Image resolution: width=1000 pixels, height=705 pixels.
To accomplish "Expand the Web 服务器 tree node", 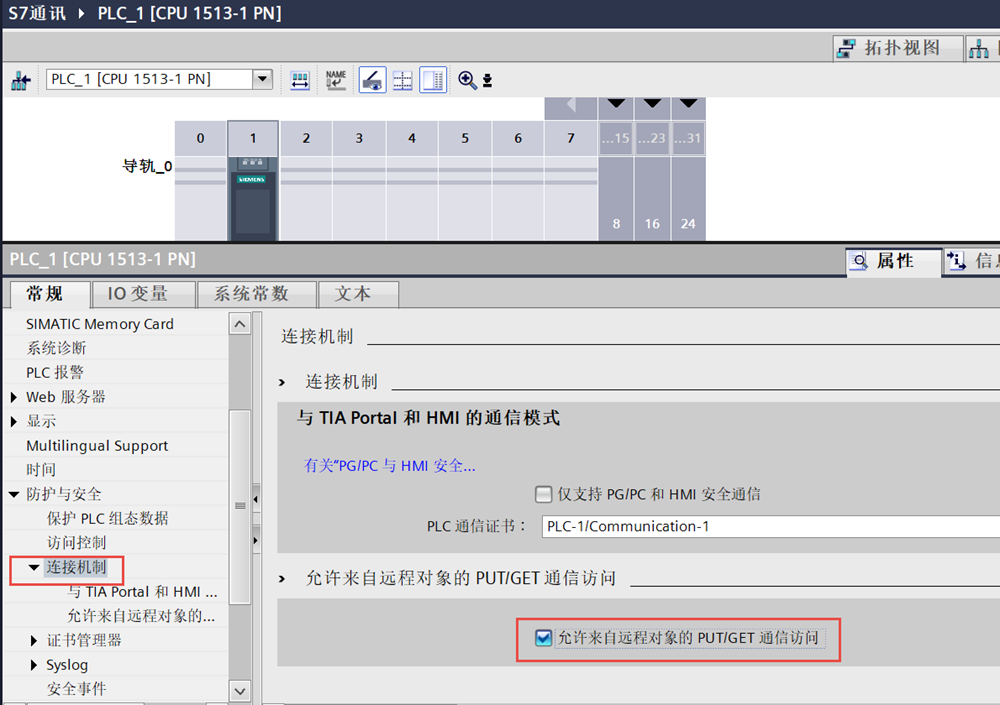I will pos(14,397).
